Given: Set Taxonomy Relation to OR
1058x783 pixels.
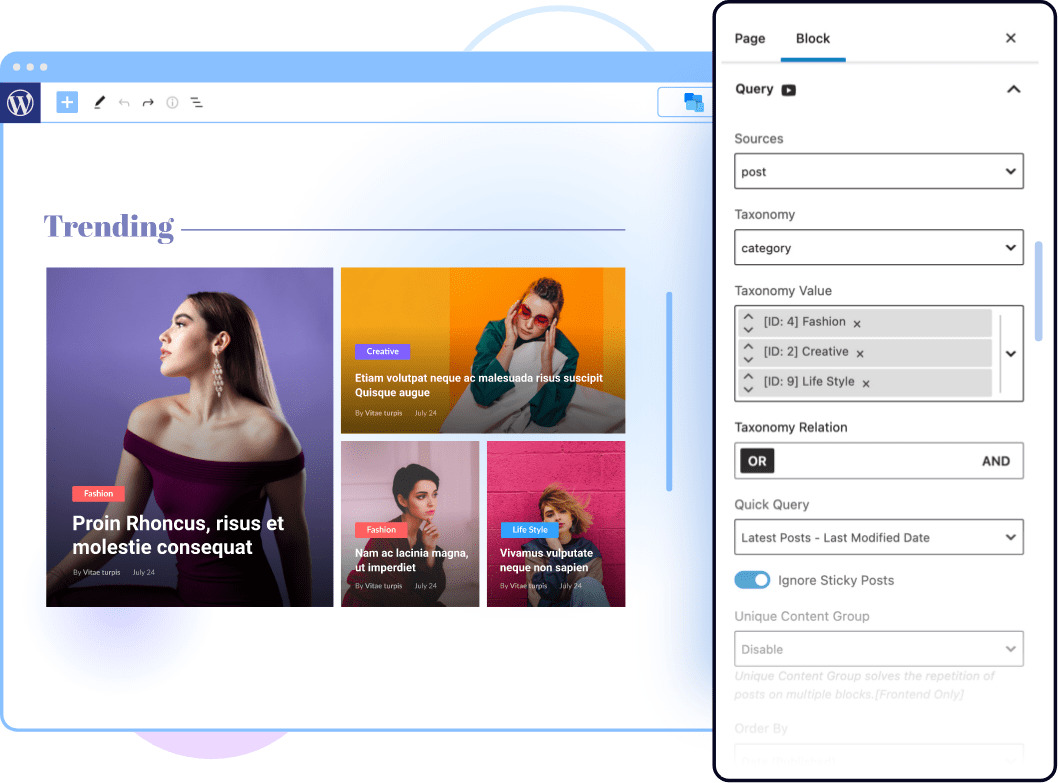Looking at the screenshot, I should [757, 461].
